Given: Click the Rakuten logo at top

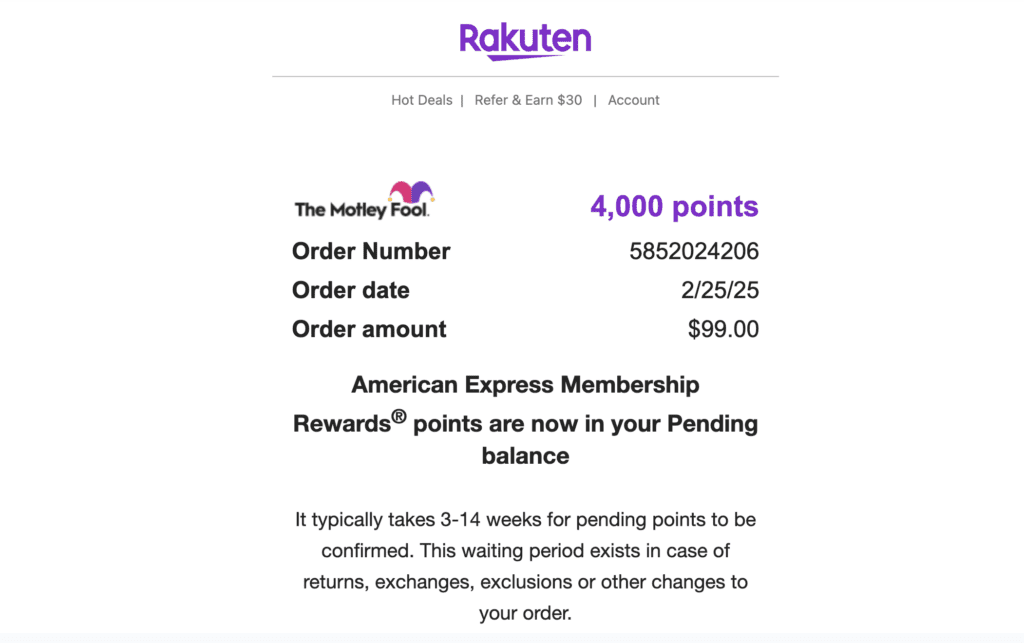Looking at the screenshot, I should click(525, 40).
